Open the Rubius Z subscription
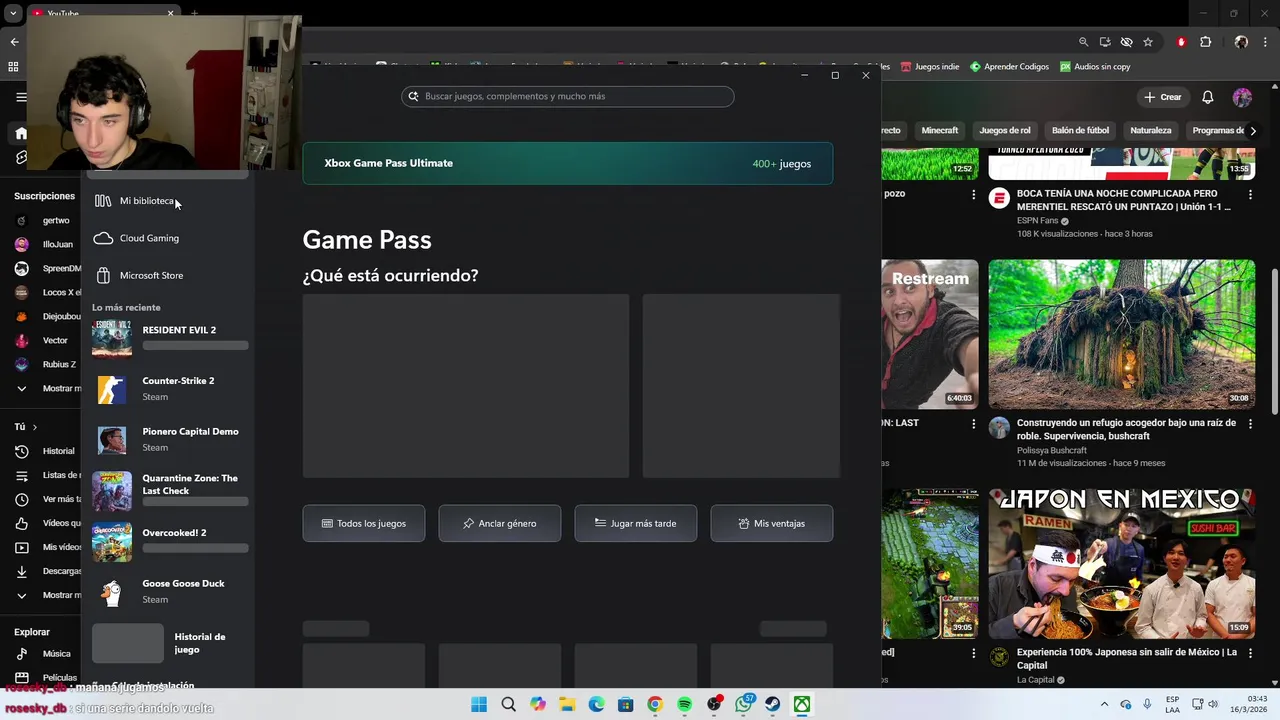 [x=46, y=365]
